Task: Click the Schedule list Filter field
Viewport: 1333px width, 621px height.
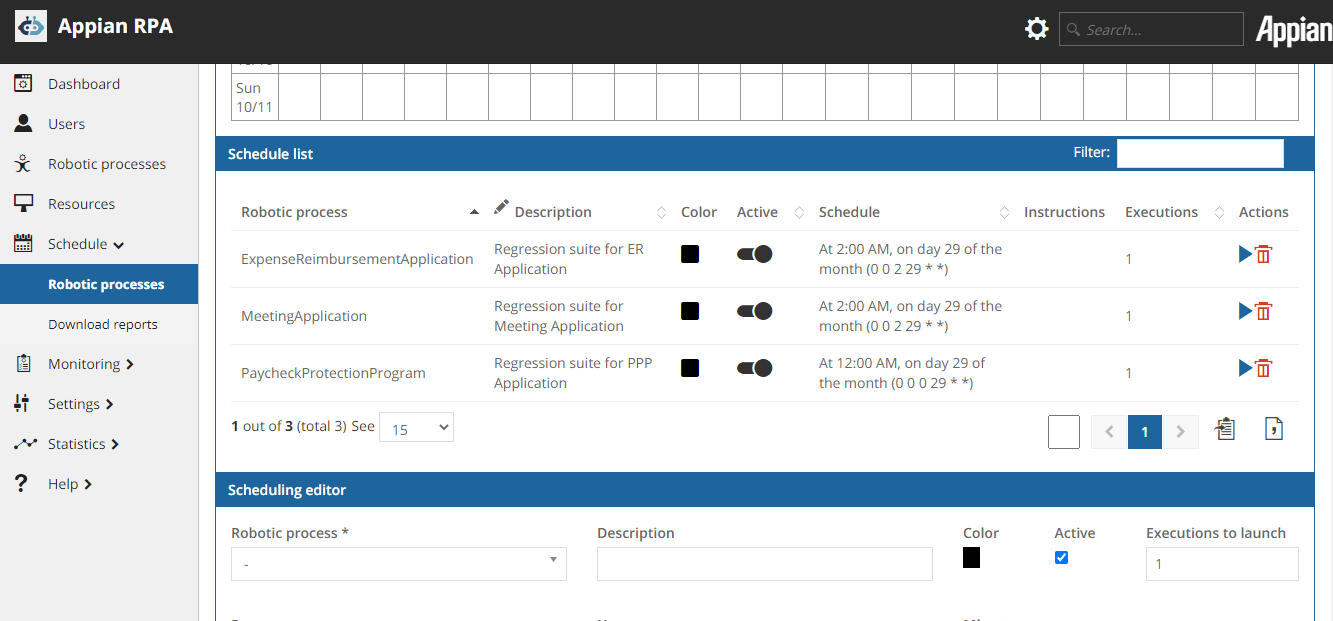Action: coord(1199,153)
